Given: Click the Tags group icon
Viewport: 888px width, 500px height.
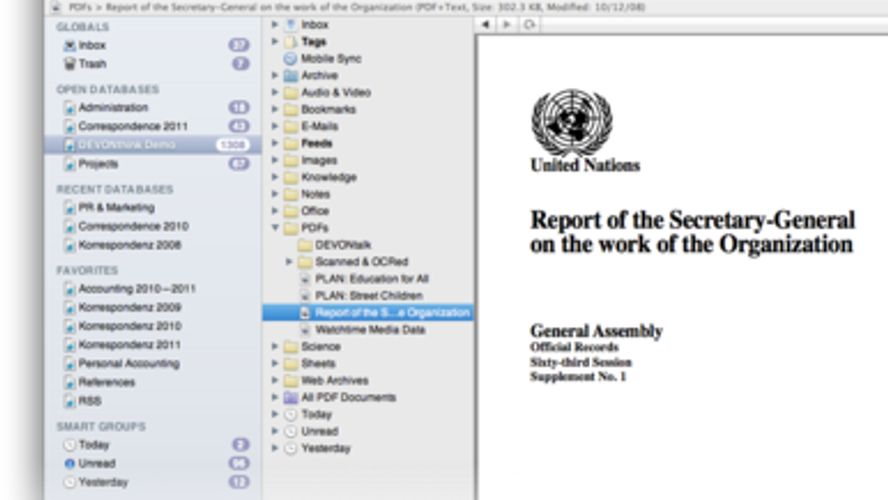Looking at the screenshot, I should [291, 42].
